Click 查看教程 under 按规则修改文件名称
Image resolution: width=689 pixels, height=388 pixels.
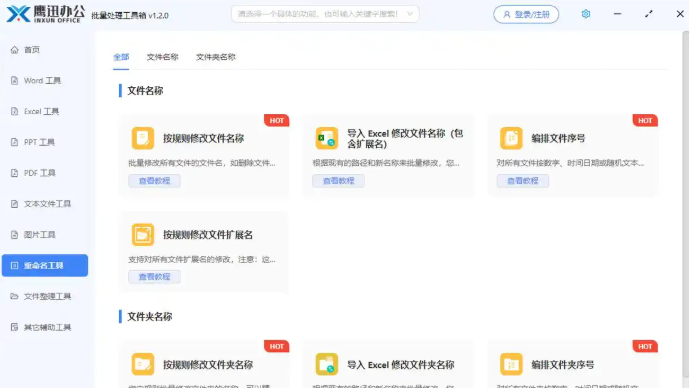pos(154,181)
